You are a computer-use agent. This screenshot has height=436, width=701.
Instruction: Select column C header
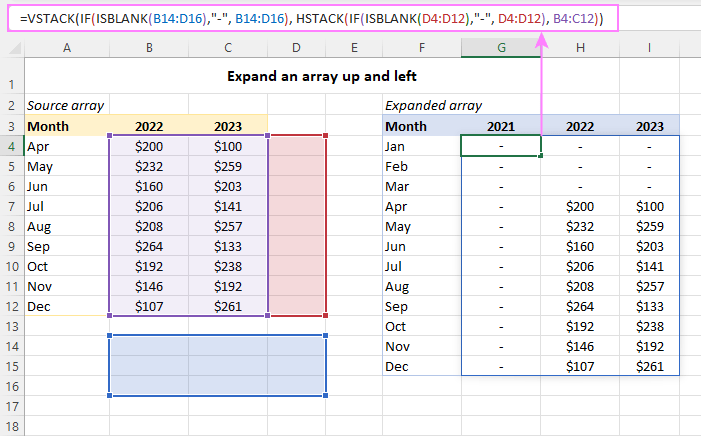tap(228, 48)
